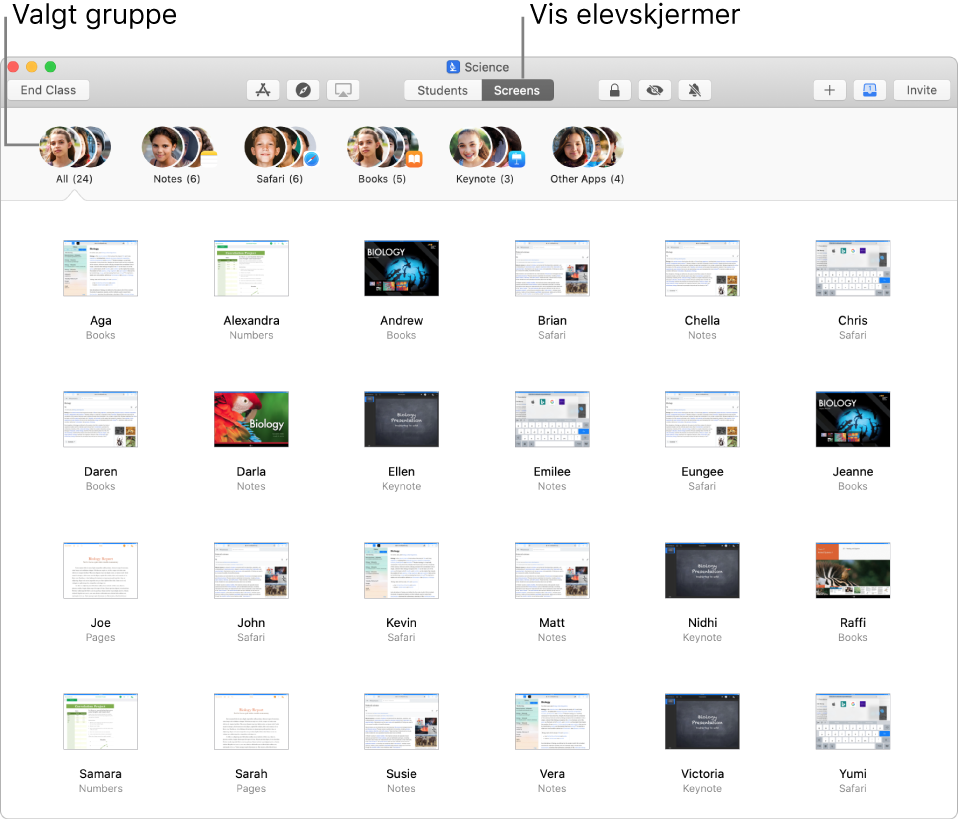Open Kevin's Safari screen
Viewport: 958px width, 819px height.
tap(401, 570)
